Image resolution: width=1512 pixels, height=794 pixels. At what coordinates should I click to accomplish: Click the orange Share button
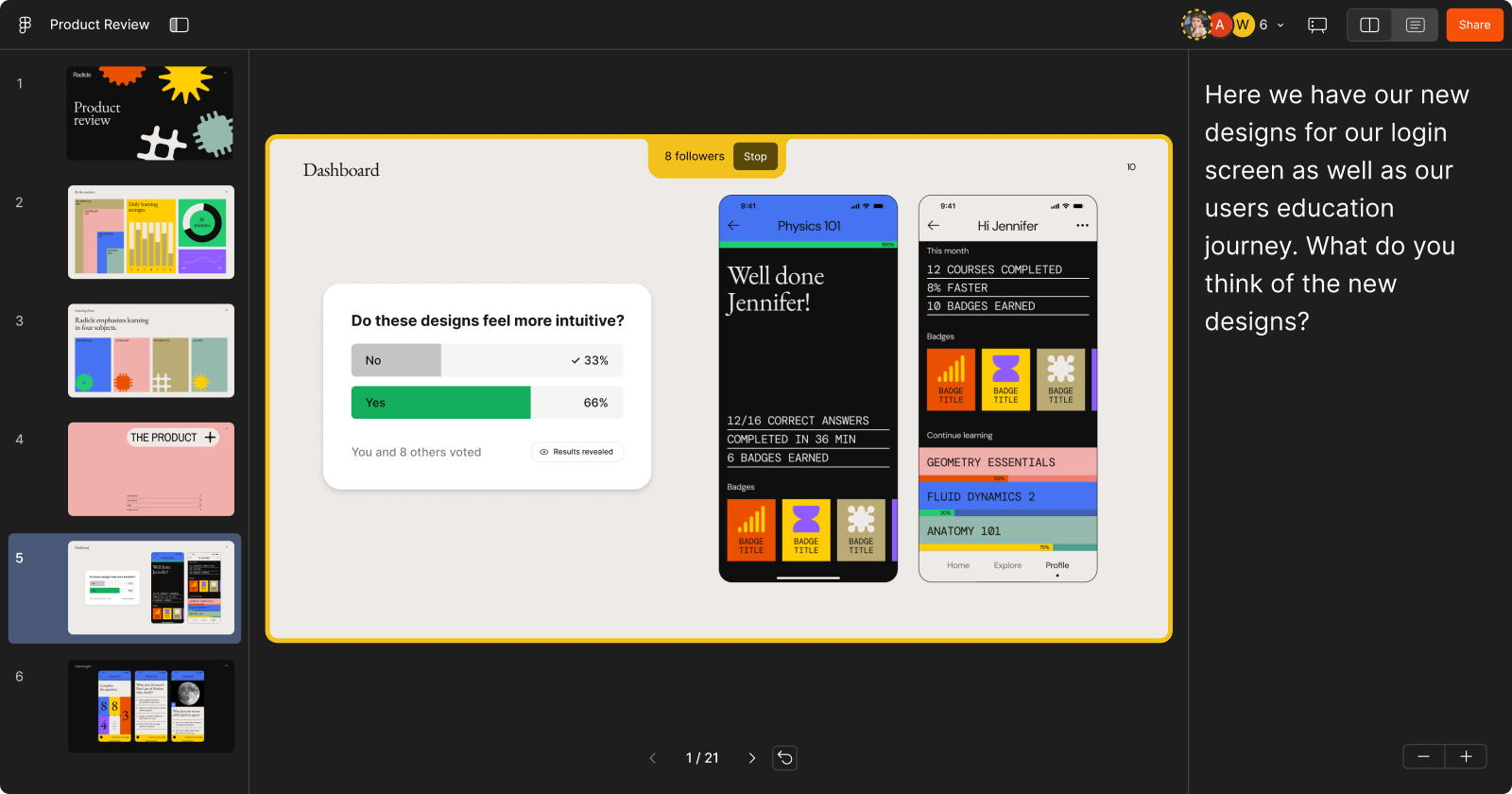[1474, 25]
